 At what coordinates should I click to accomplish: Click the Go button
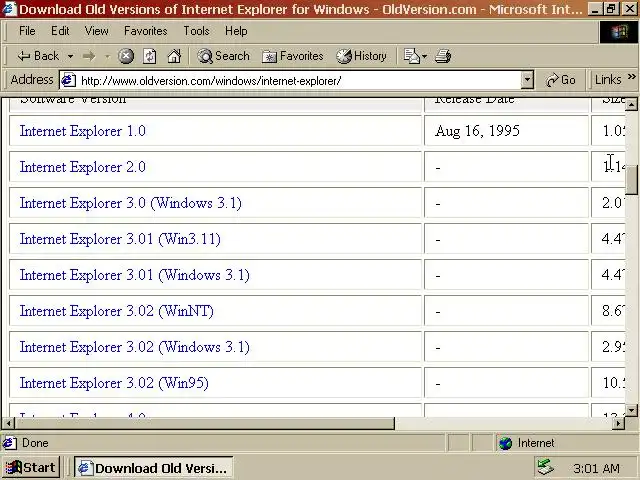click(560, 80)
